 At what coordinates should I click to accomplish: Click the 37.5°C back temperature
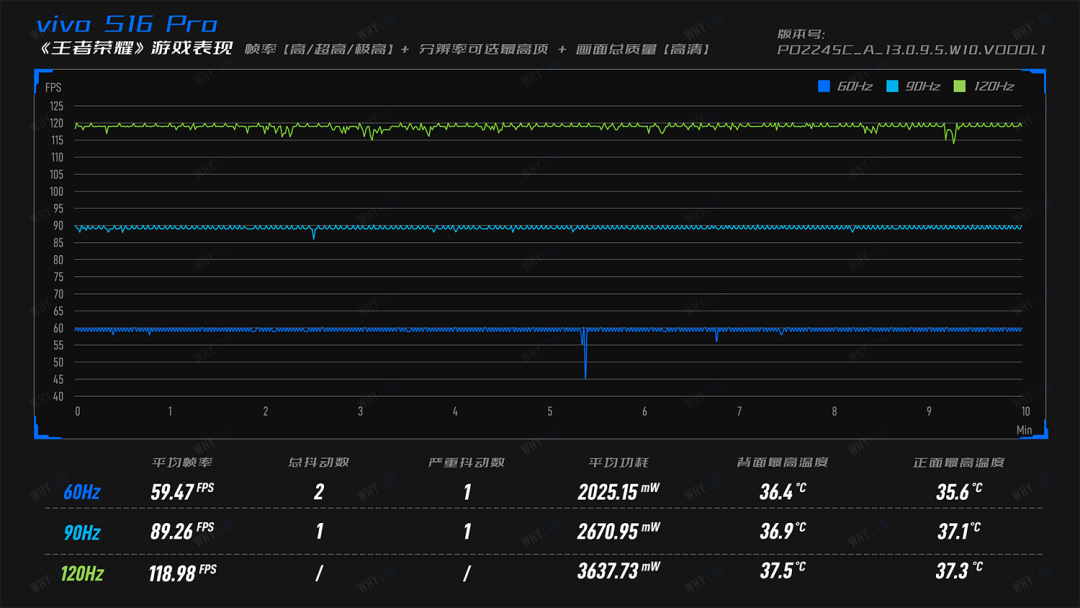click(782, 571)
